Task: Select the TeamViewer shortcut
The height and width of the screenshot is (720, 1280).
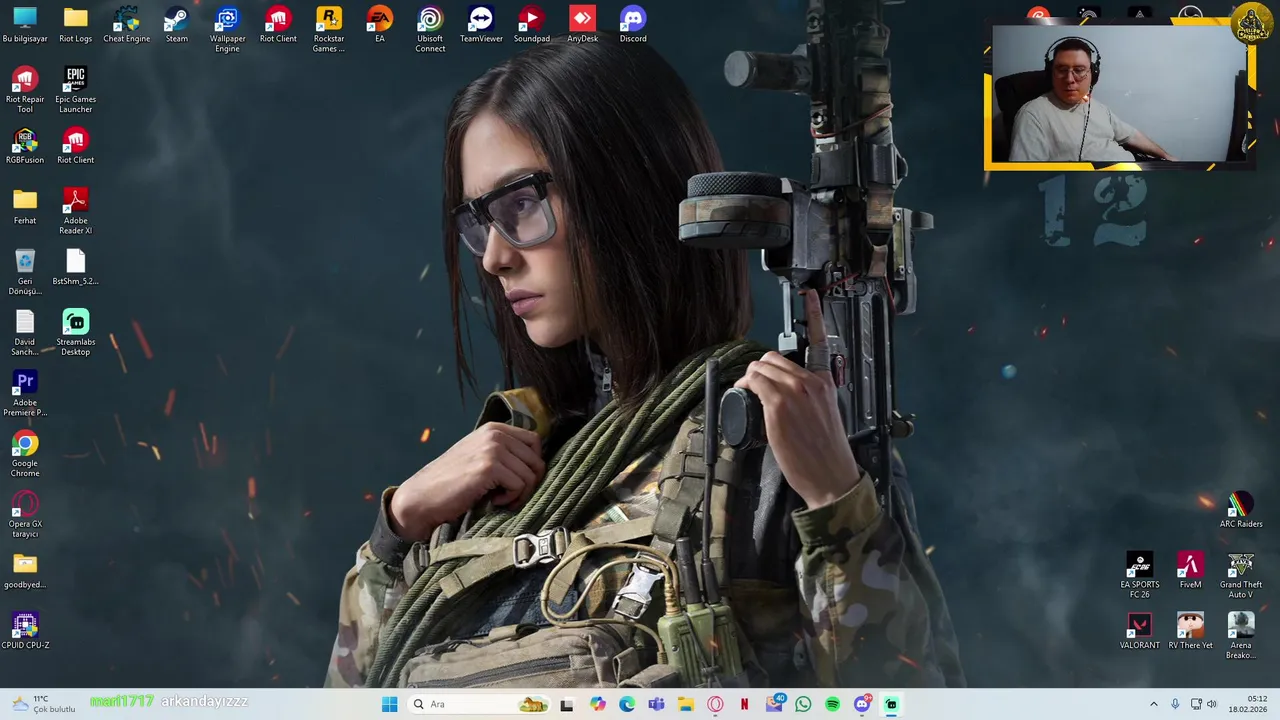Action: coord(481,25)
